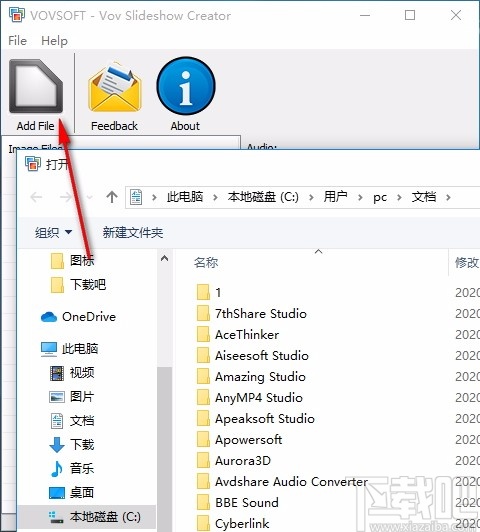Screen dimensions: 480x532
Task: Click the OneDrive cloud icon
Action: 49,317
